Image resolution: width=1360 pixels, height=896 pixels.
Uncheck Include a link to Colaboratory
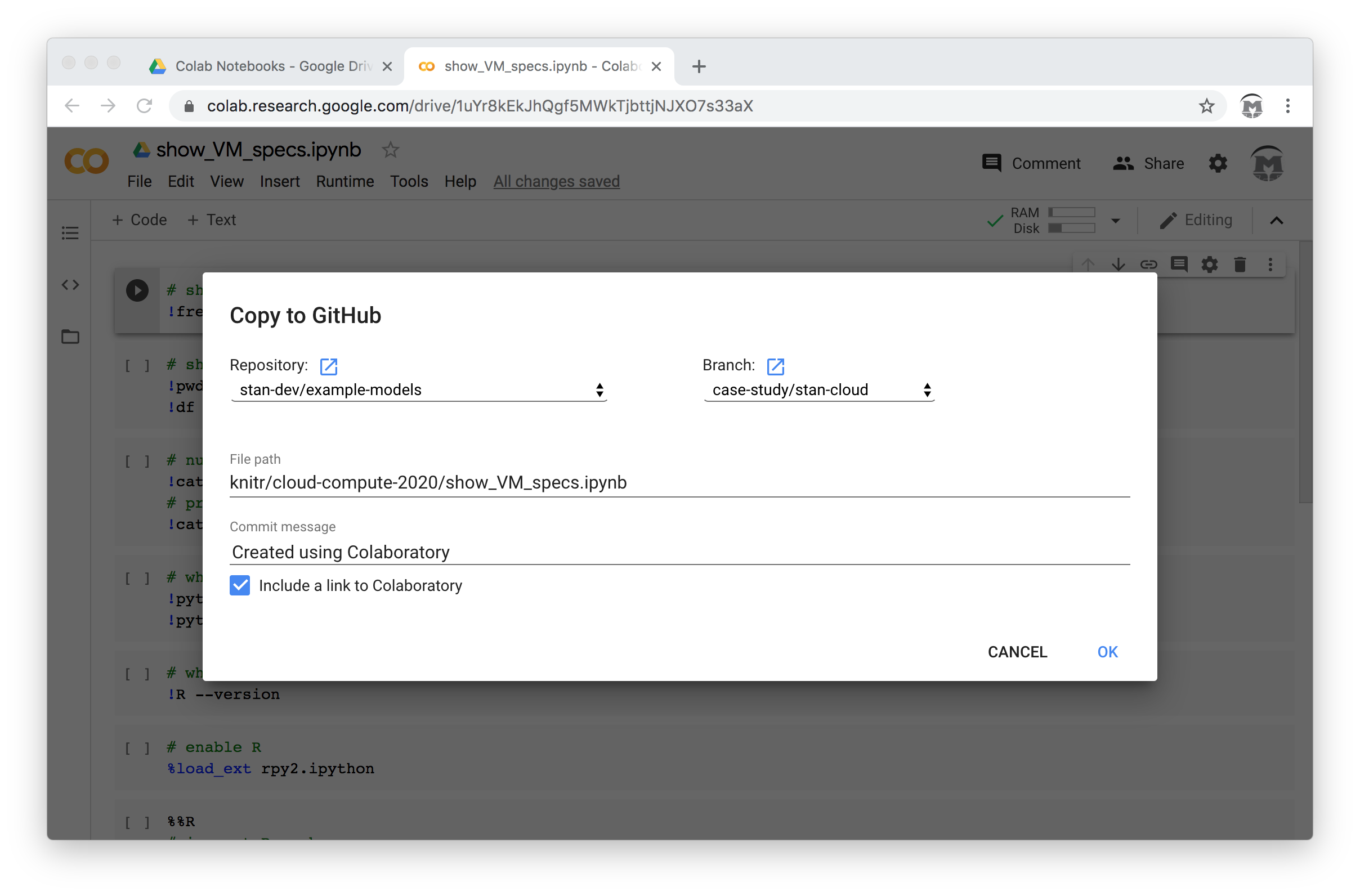(240, 585)
